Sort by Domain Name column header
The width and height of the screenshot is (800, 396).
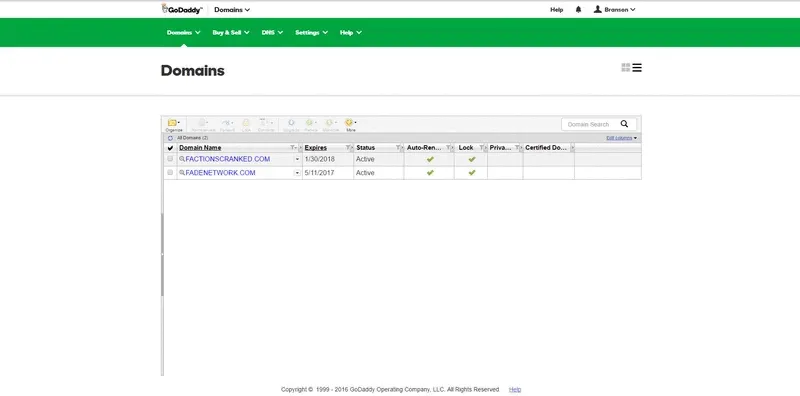coord(200,147)
